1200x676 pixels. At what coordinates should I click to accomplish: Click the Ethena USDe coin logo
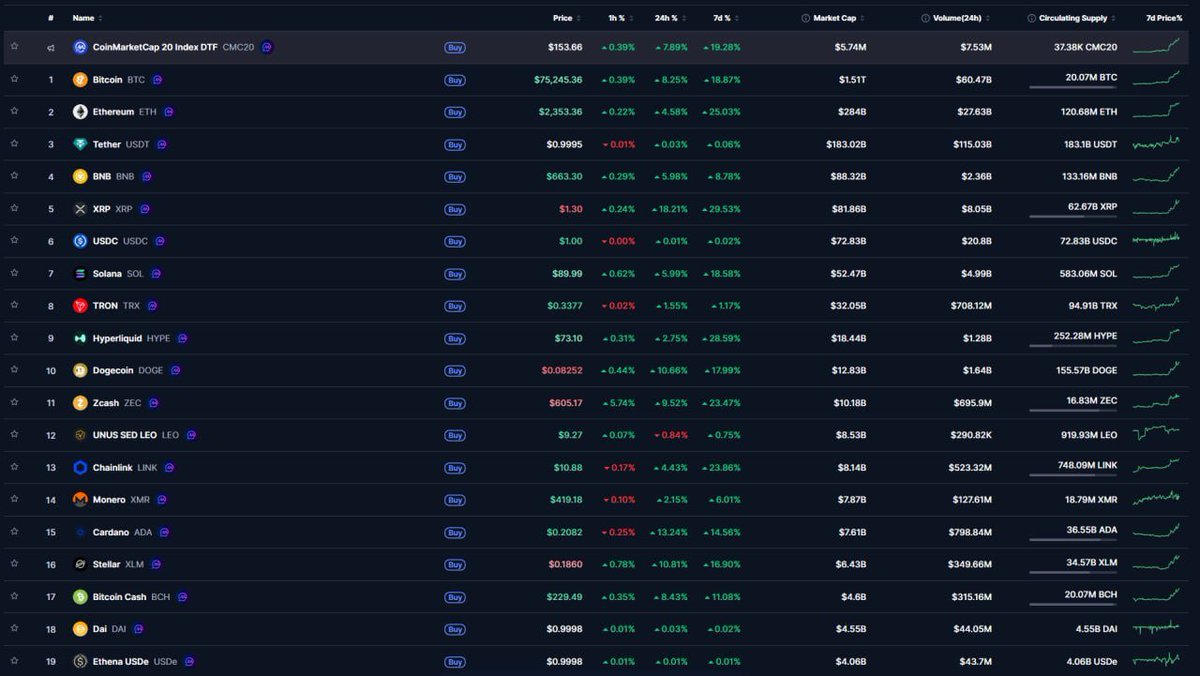(x=80, y=661)
